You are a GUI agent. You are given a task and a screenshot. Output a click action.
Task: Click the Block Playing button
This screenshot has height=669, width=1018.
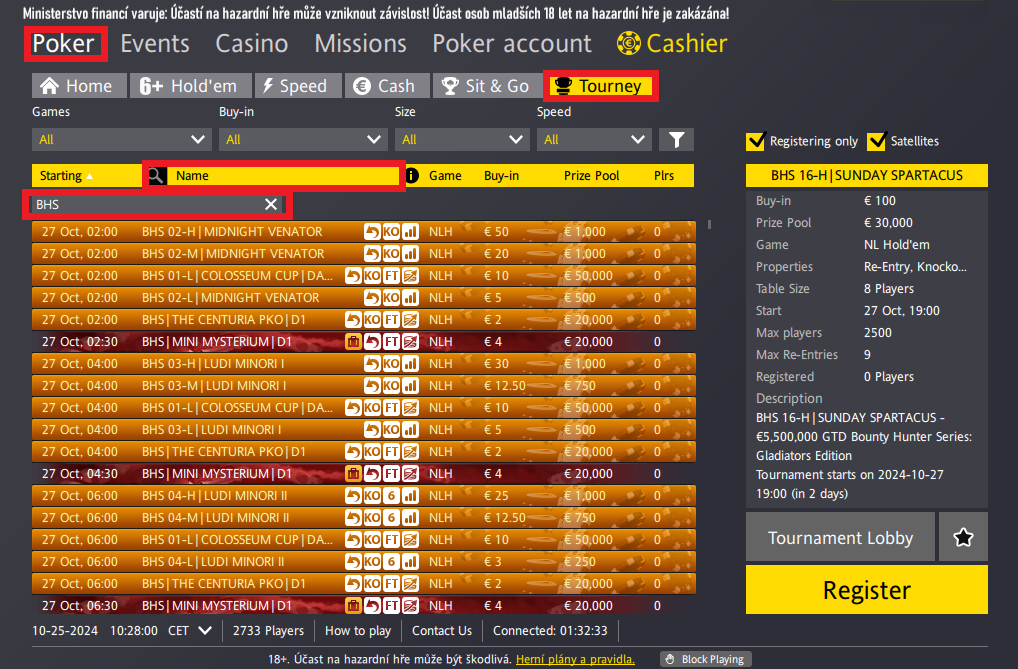tap(706, 659)
